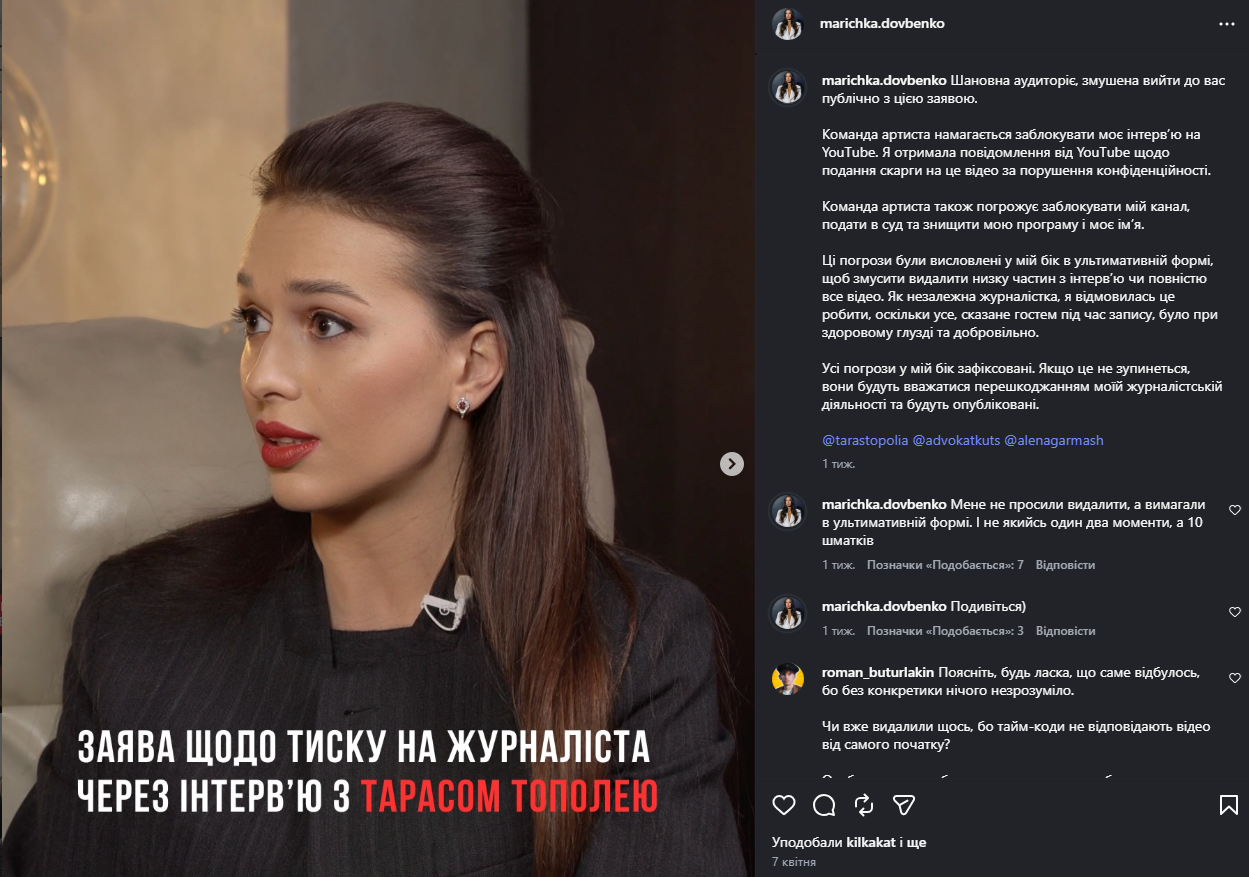Open comments with the speech bubble icon
This screenshot has height=877, width=1249.
pyautogui.click(x=824, y=805)
